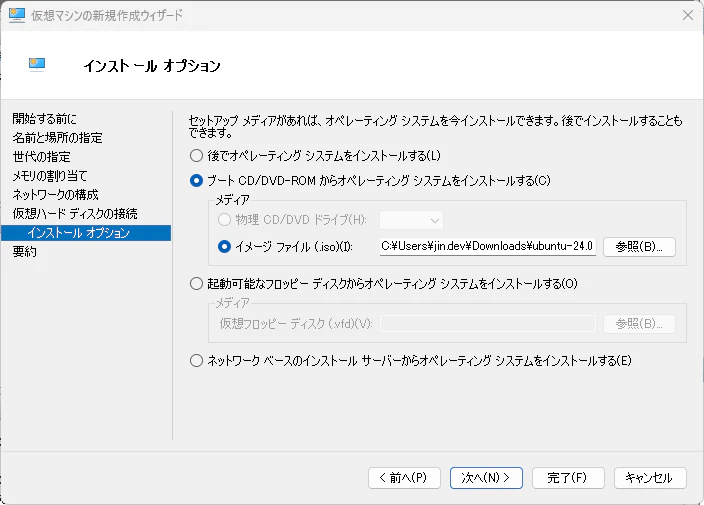Click the メディア label above the ISO options
Image resolution: width=704 pixels, height=505 pixels.
(x=233, y=200)
